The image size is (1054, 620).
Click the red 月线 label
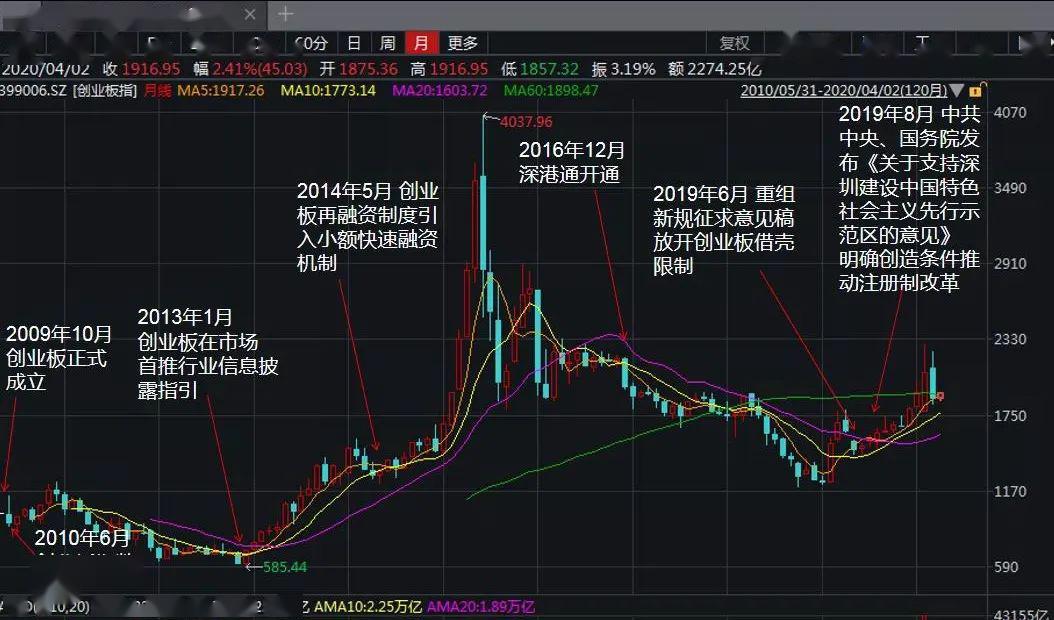point(158,90)
